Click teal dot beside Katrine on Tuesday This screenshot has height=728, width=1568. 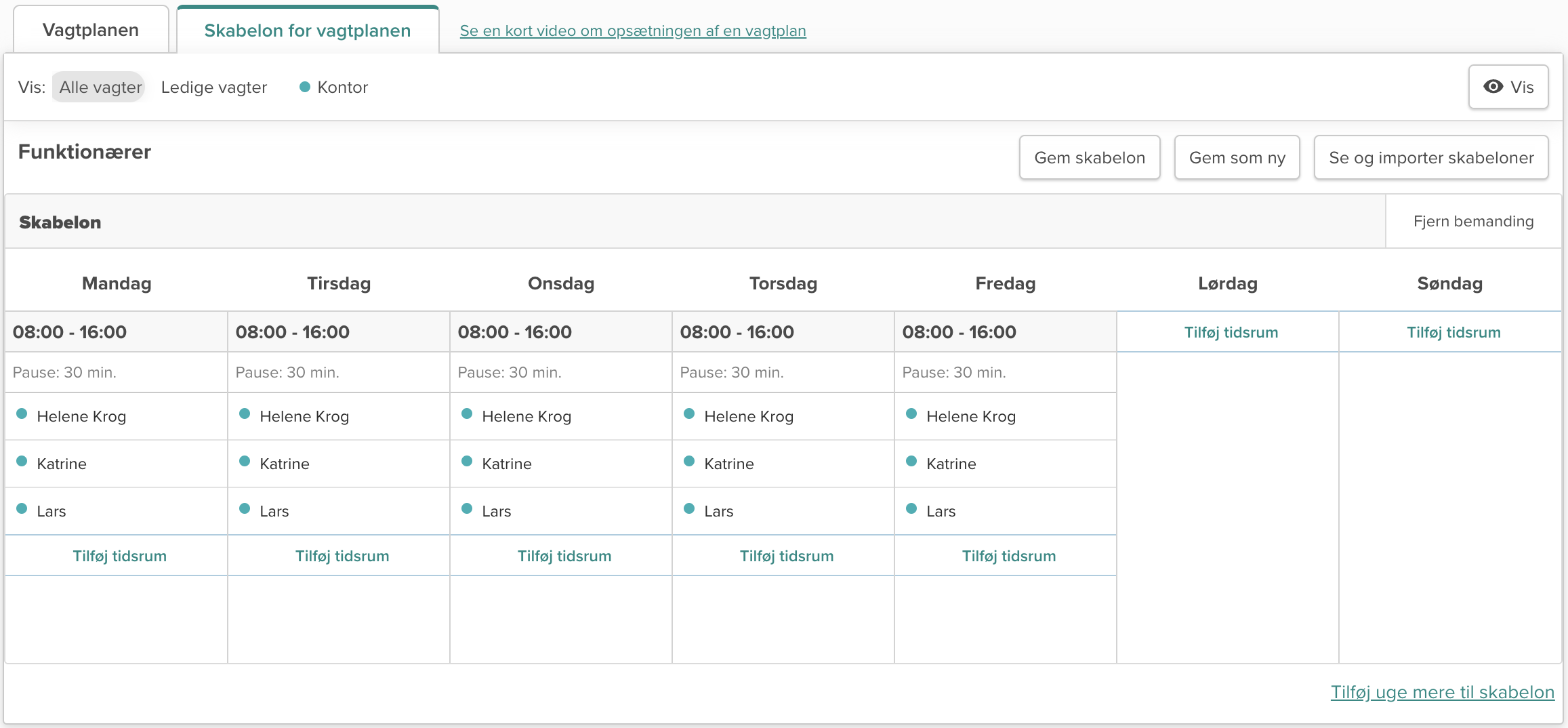point(245,462)
